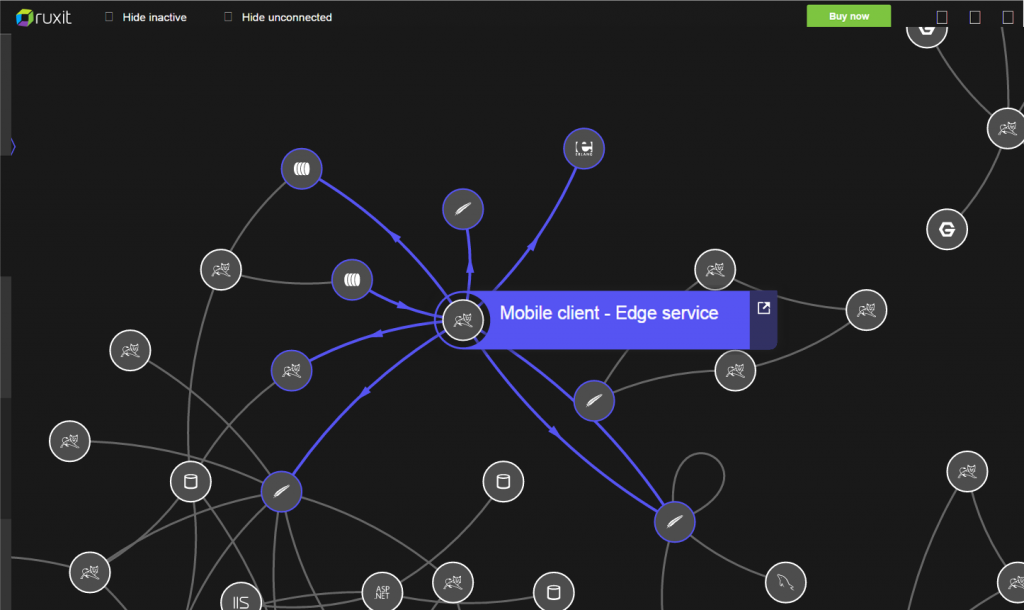
Task: Select the Couchbase node nearest the Edge service node
Action: pos(351,280)
